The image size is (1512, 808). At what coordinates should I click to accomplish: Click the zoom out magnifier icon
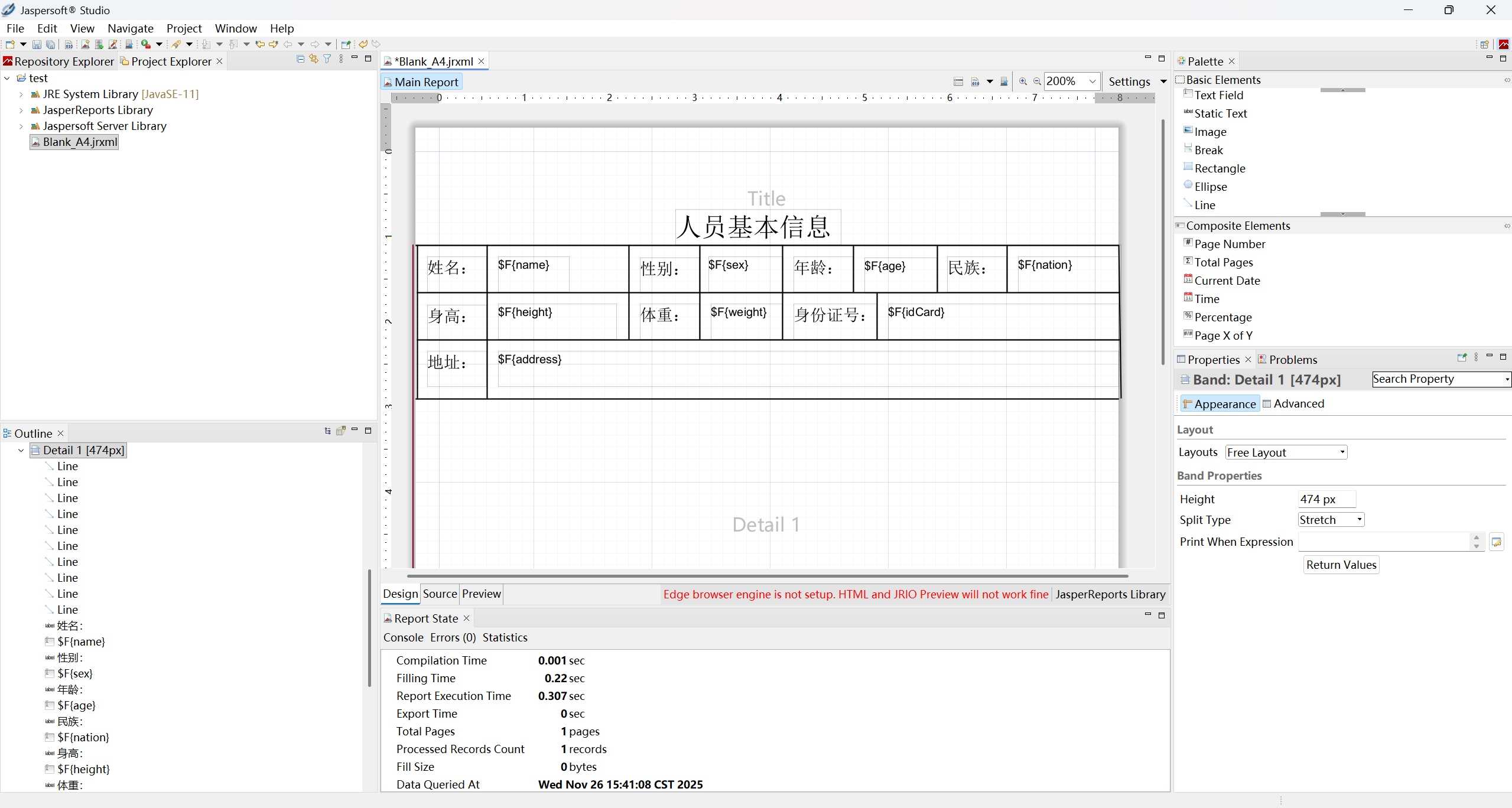point(1036,82)
